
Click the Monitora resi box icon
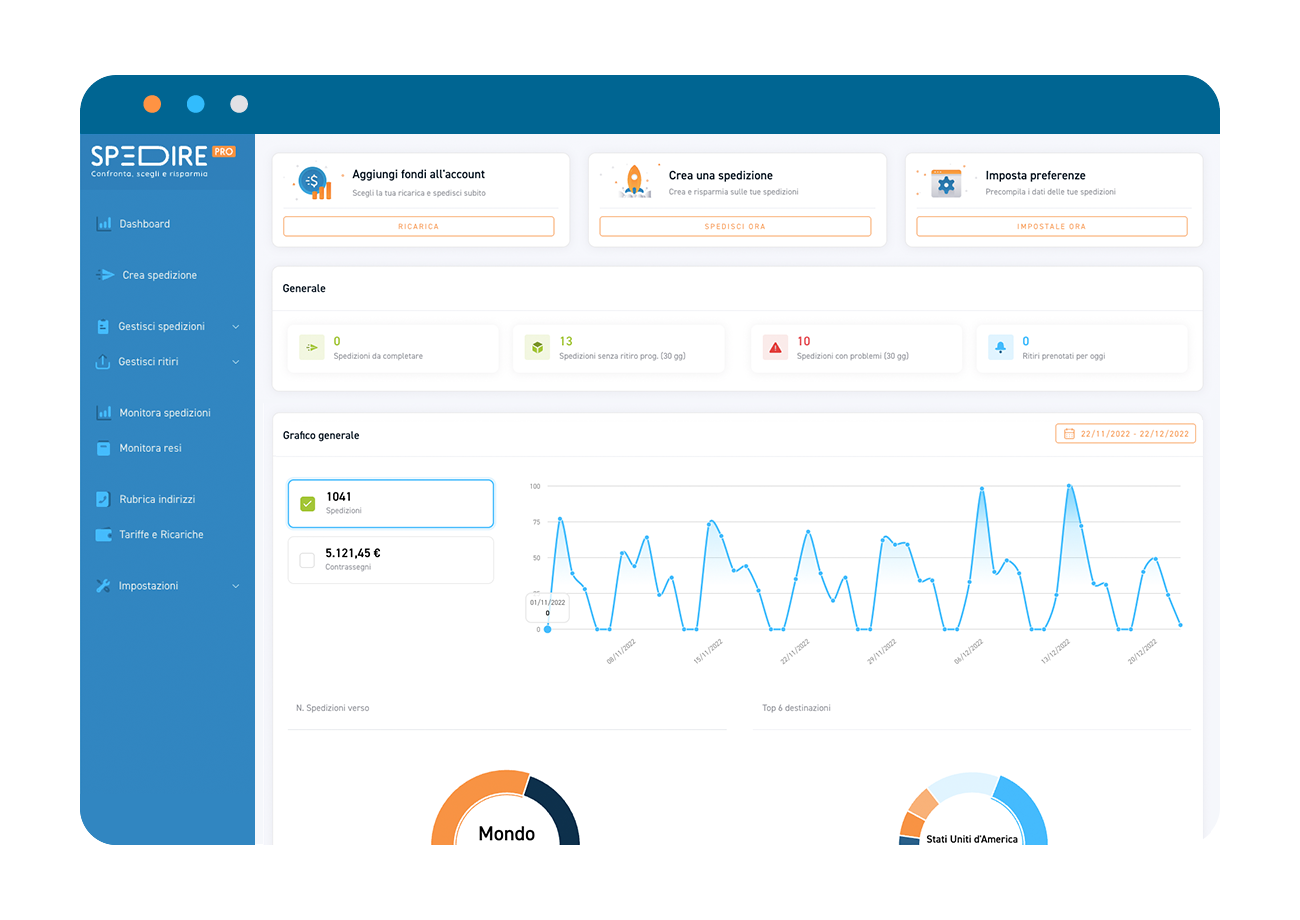[x=103, y=448]
